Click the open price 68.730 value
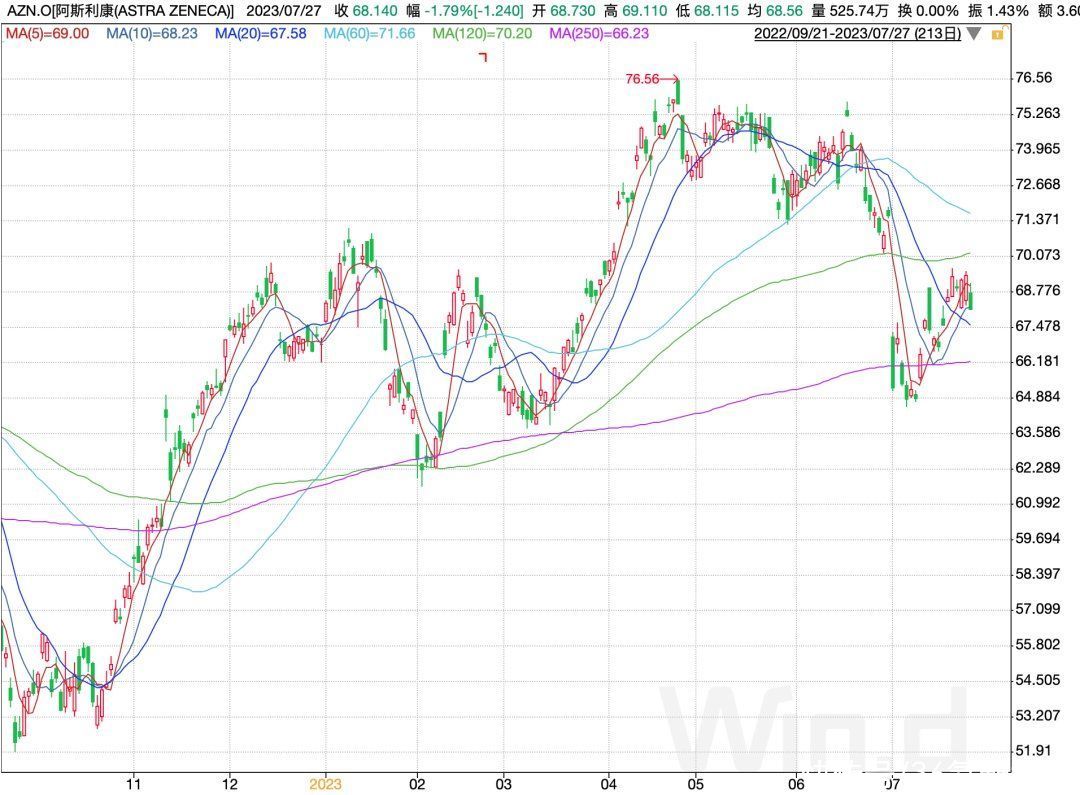Screen dimensions: 1080x795 pos(572,11)
